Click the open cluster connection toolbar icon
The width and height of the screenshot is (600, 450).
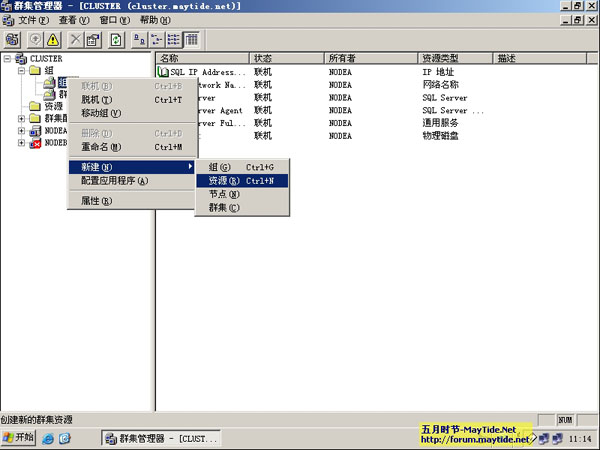[13, 39]
